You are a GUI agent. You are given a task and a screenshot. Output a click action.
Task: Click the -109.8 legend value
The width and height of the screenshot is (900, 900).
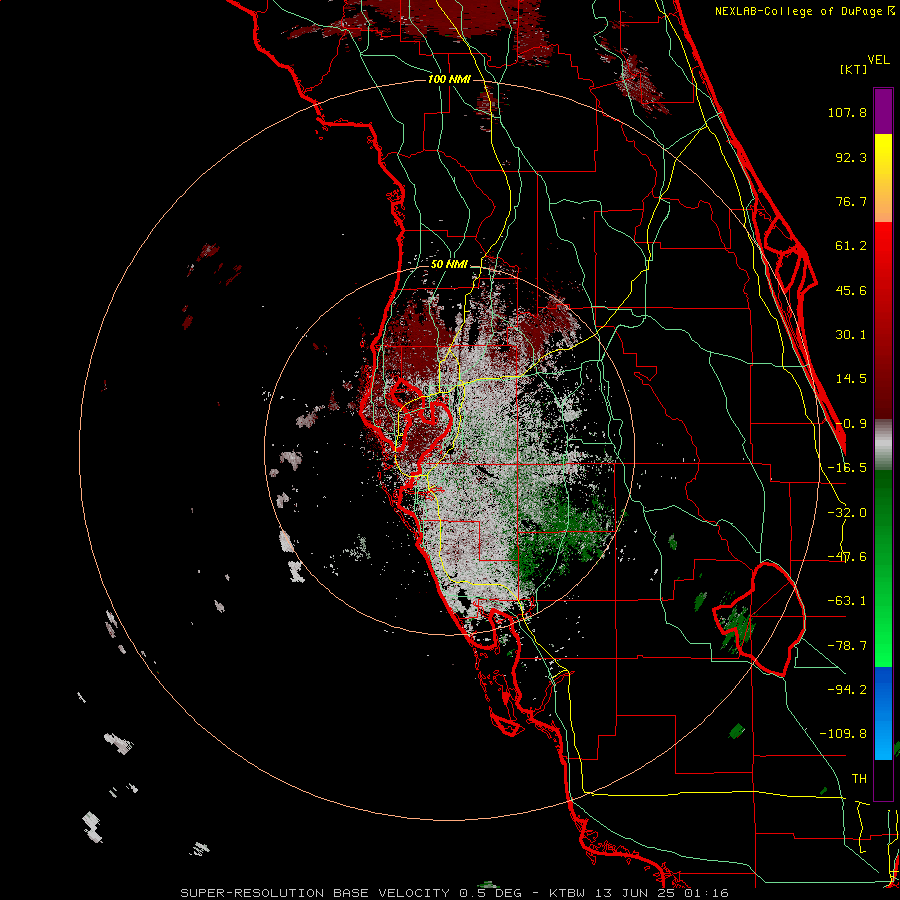pyautogui.click(x=843, y=734)
